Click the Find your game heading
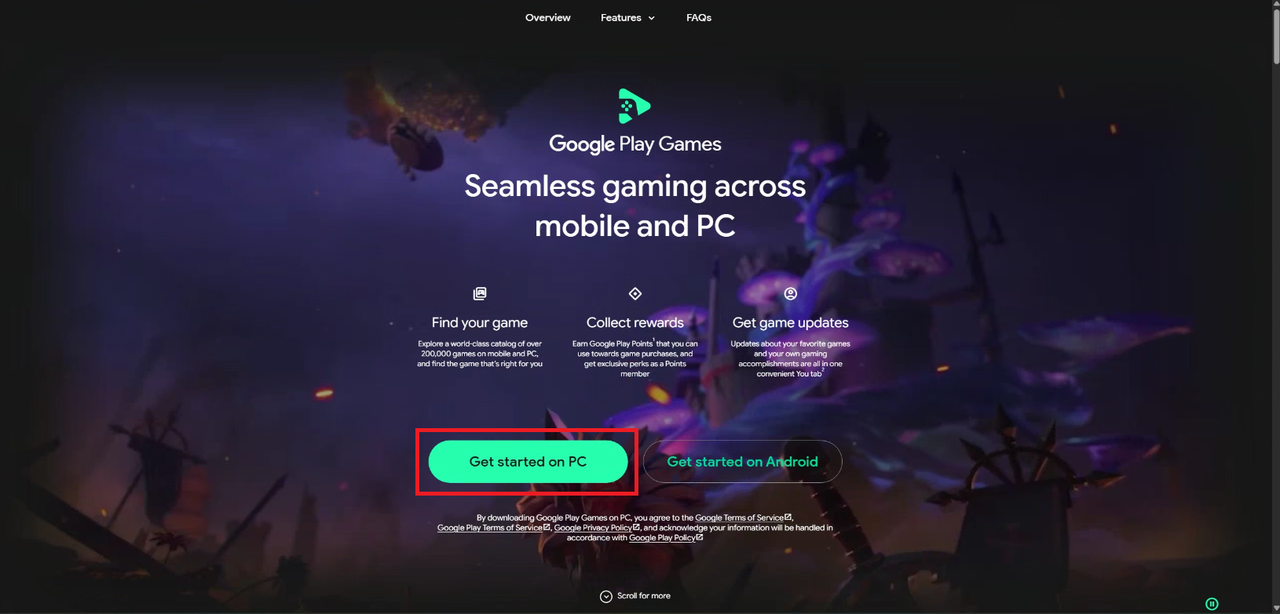The height and width of the screenshot is (614, 1280). click(480, 323)
